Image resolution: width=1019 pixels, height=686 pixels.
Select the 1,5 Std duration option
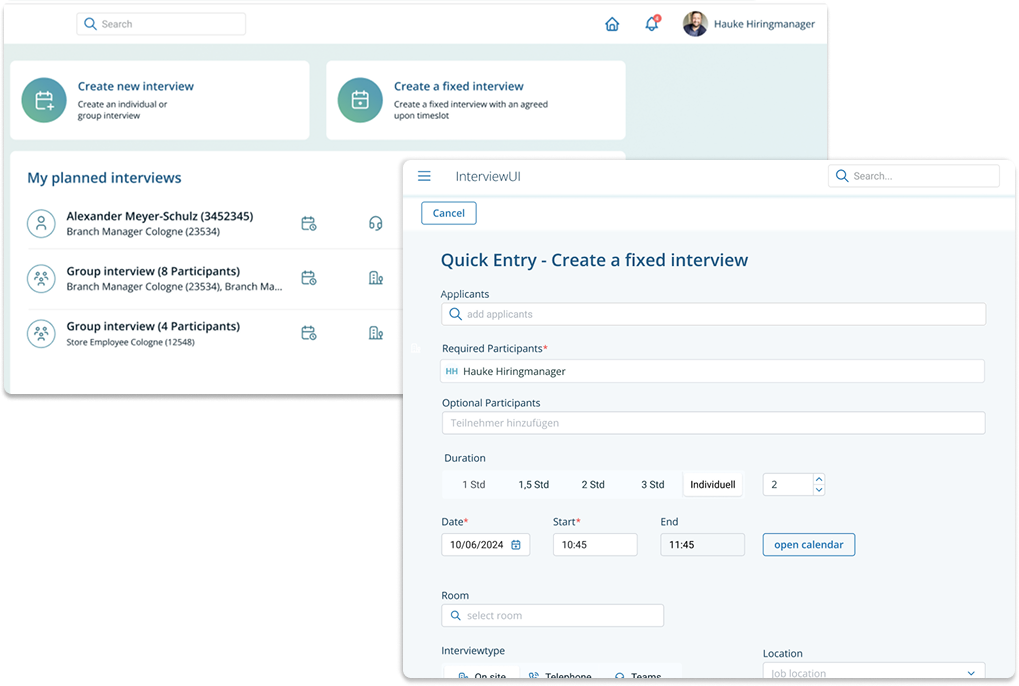pos(533,484)
